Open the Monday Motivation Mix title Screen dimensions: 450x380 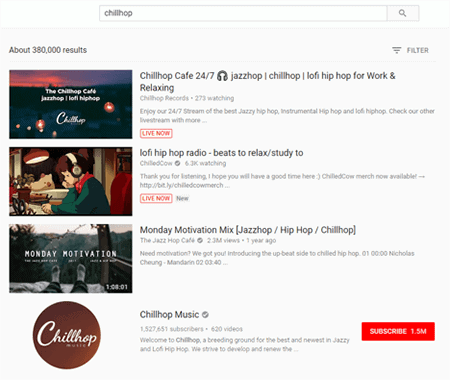pos(248,230)
